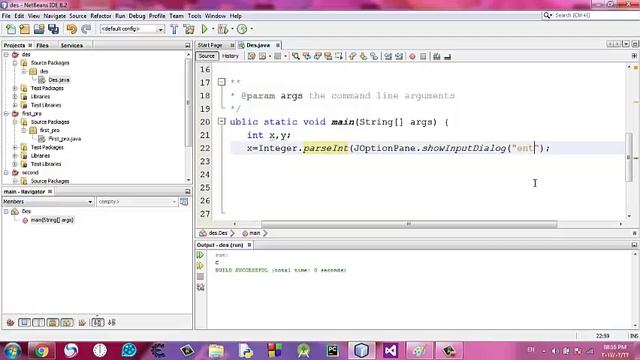Open the File menu
This screenshot has width=640, height=360.
(6, 16)
